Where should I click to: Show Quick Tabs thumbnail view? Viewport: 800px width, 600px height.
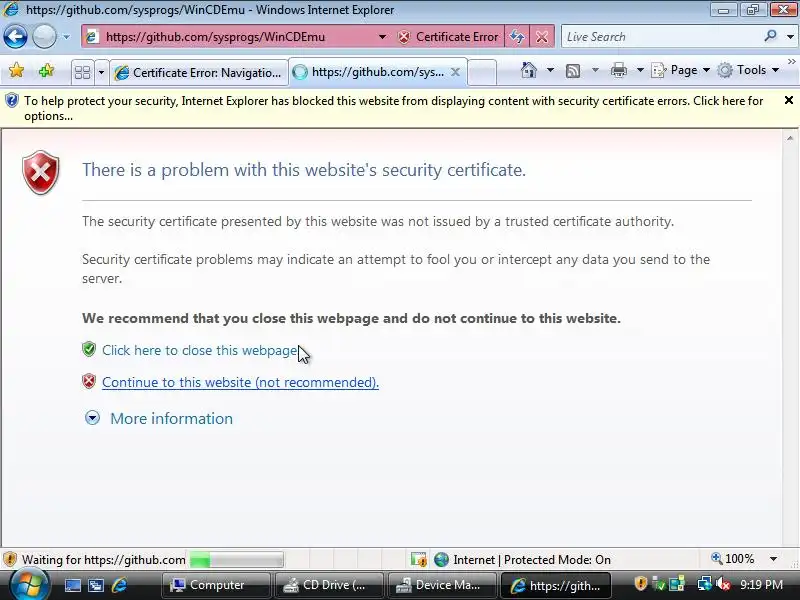click(x=82, y=72)
